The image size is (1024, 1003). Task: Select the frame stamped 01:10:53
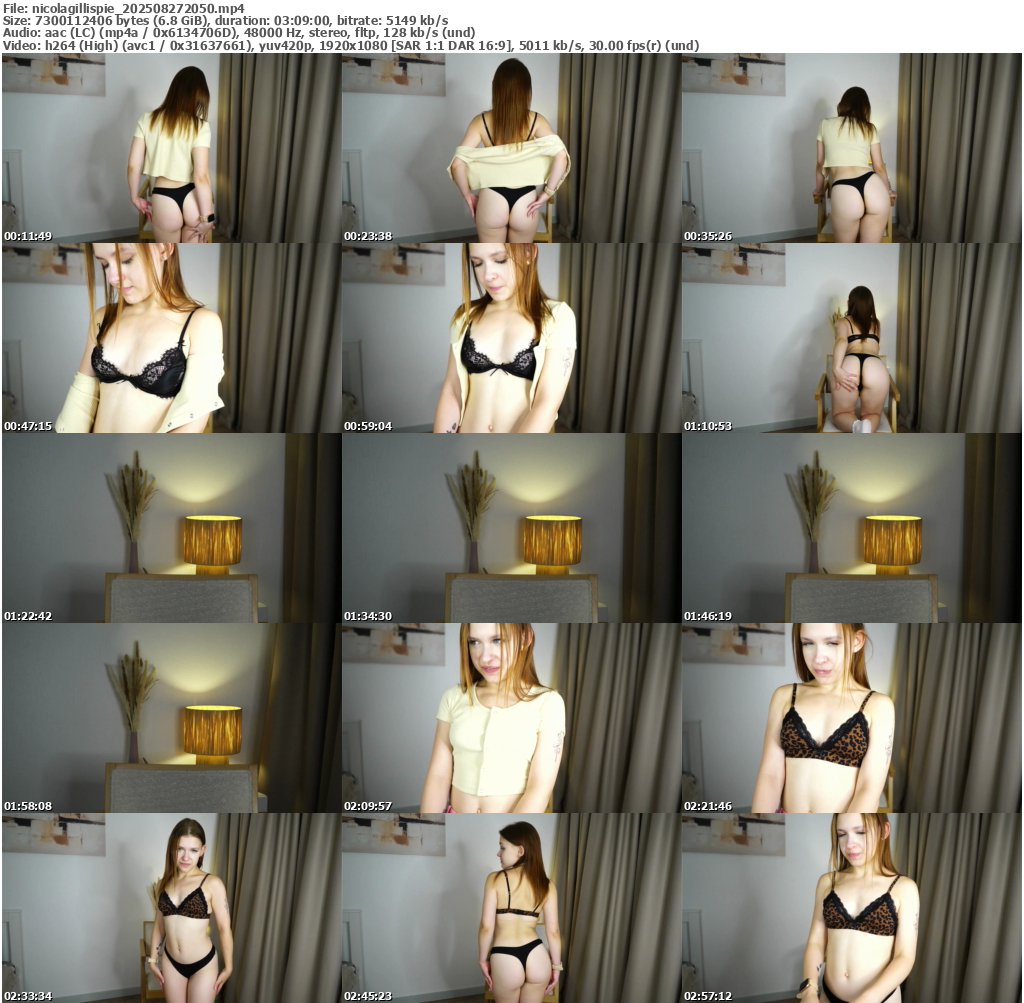click(852, 338)
